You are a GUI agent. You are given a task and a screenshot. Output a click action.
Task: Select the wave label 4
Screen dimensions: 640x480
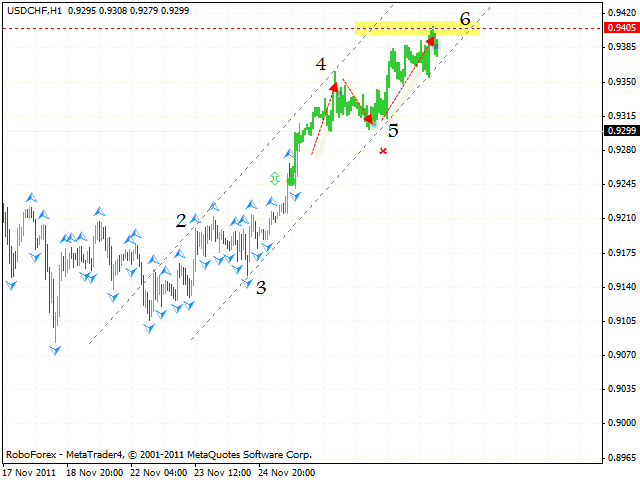point(321,64)
